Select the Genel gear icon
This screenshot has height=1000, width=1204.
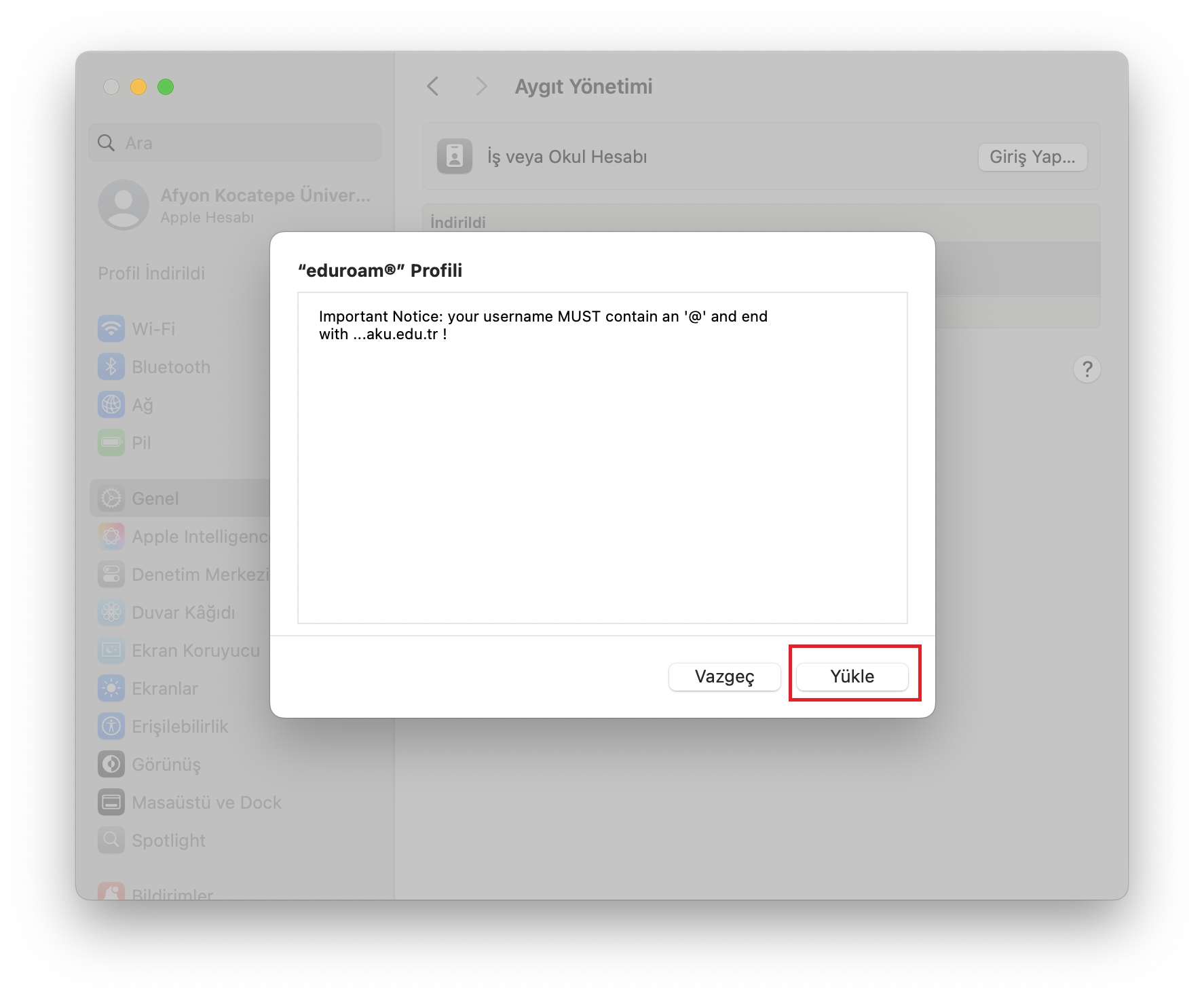point(111,499)
